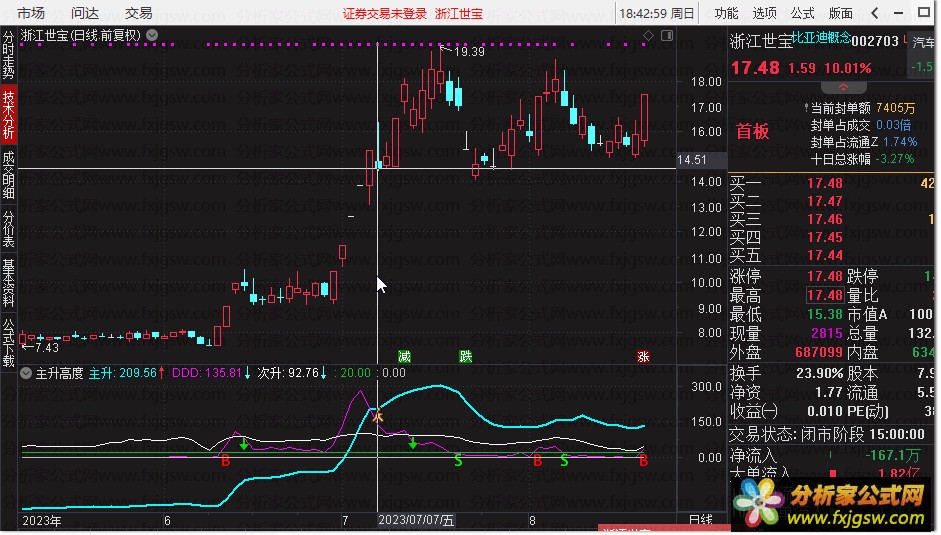The image size is (941, 535).
Task: Click the 日线 period selector
Action: pos(700,520)
